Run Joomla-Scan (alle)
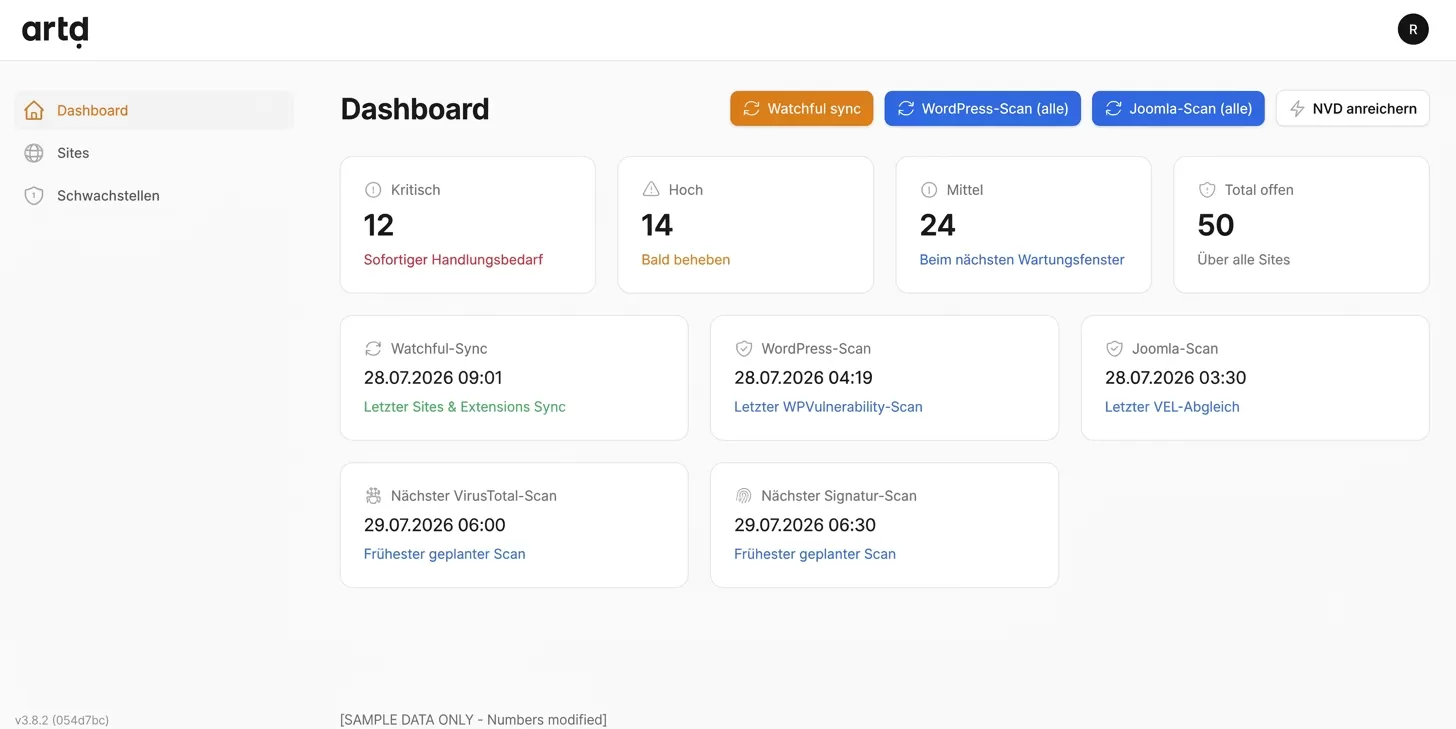 click(1178, 108)
